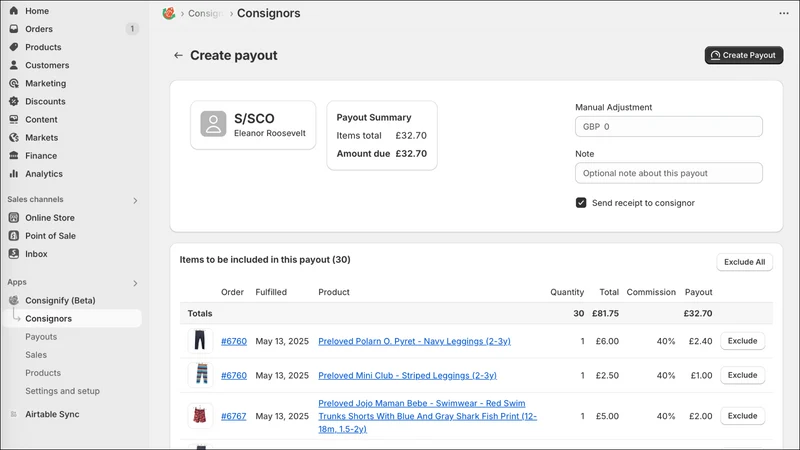This screenshot has height=450, width=800.
Task: Click the Consignify (Beta) app icon
Action: pyautogui.click(x=14, y=301)
